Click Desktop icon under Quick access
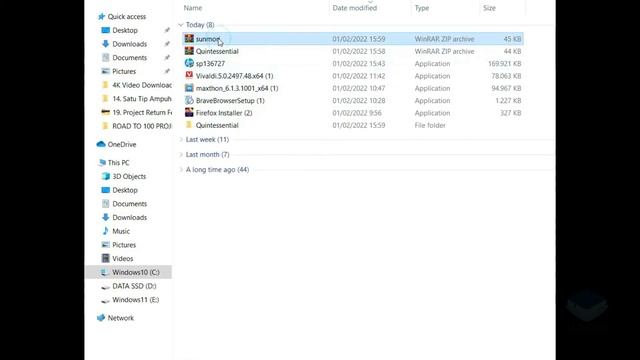This screenshot has width=640, height=360. click(x=105, y=30)
